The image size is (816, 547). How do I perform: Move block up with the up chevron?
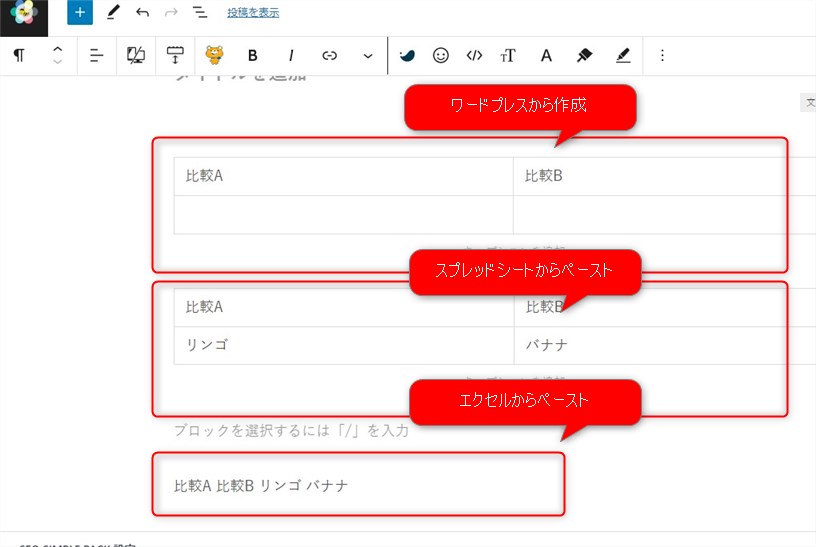tap(57, 49)
